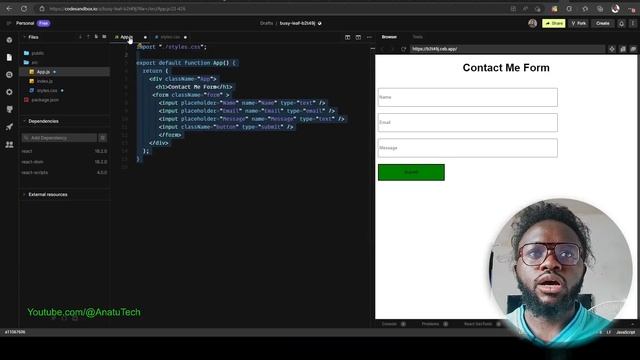Click the green Submit button in preview
Image resolution: width=640 pixels, height=360 pixels.
411,172
